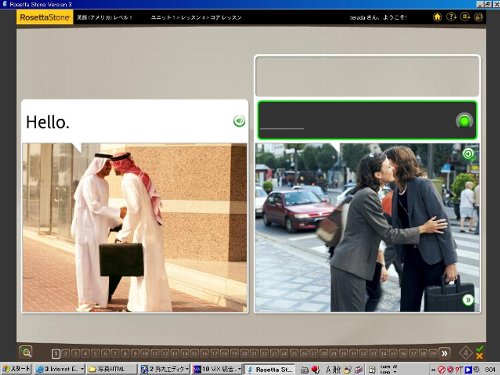The height and width of the screenshot is (375, 500).
Task: Open the preferences menu icon in header
Action: coord(465,17)
